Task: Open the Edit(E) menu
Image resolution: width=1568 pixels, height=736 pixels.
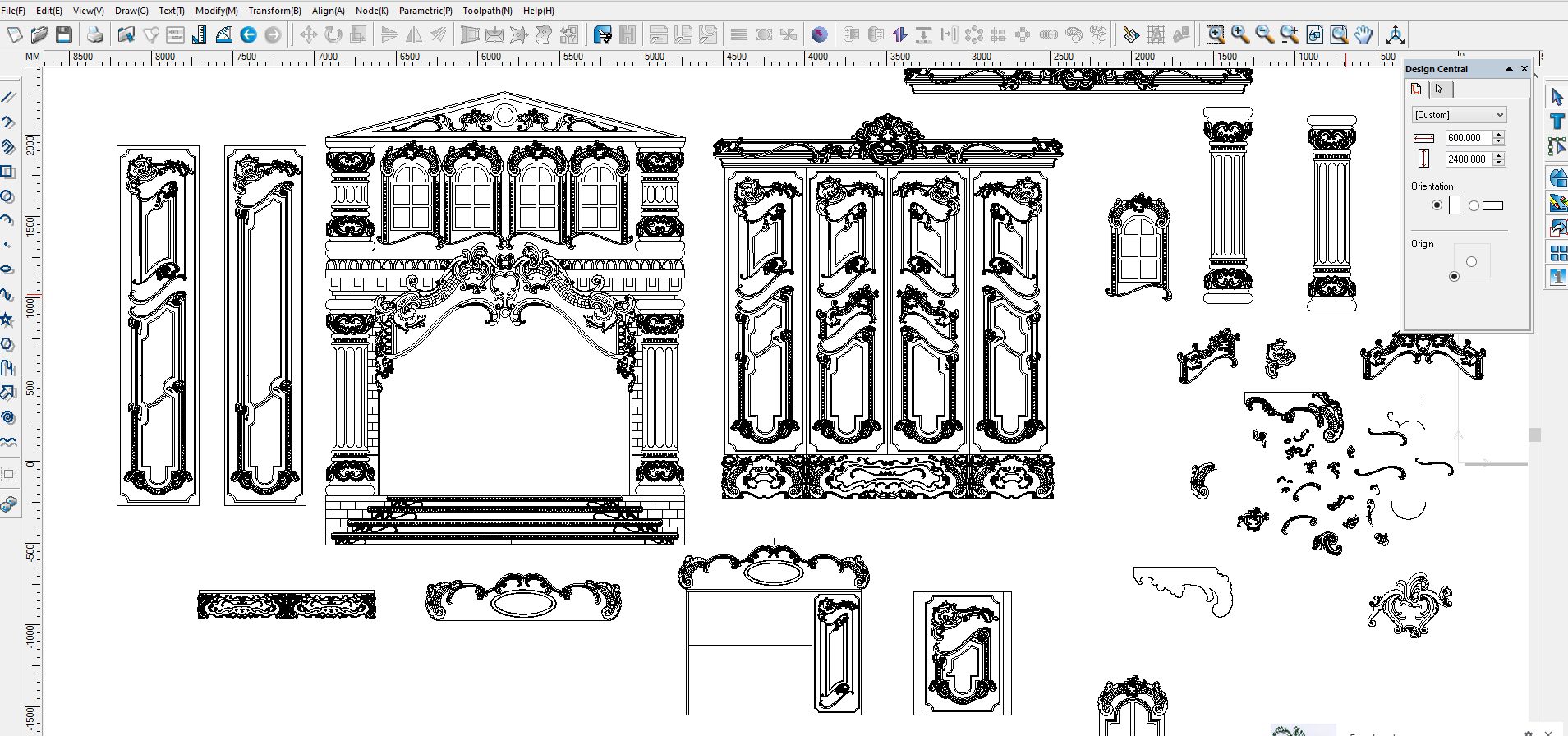Action: (49, 11)
